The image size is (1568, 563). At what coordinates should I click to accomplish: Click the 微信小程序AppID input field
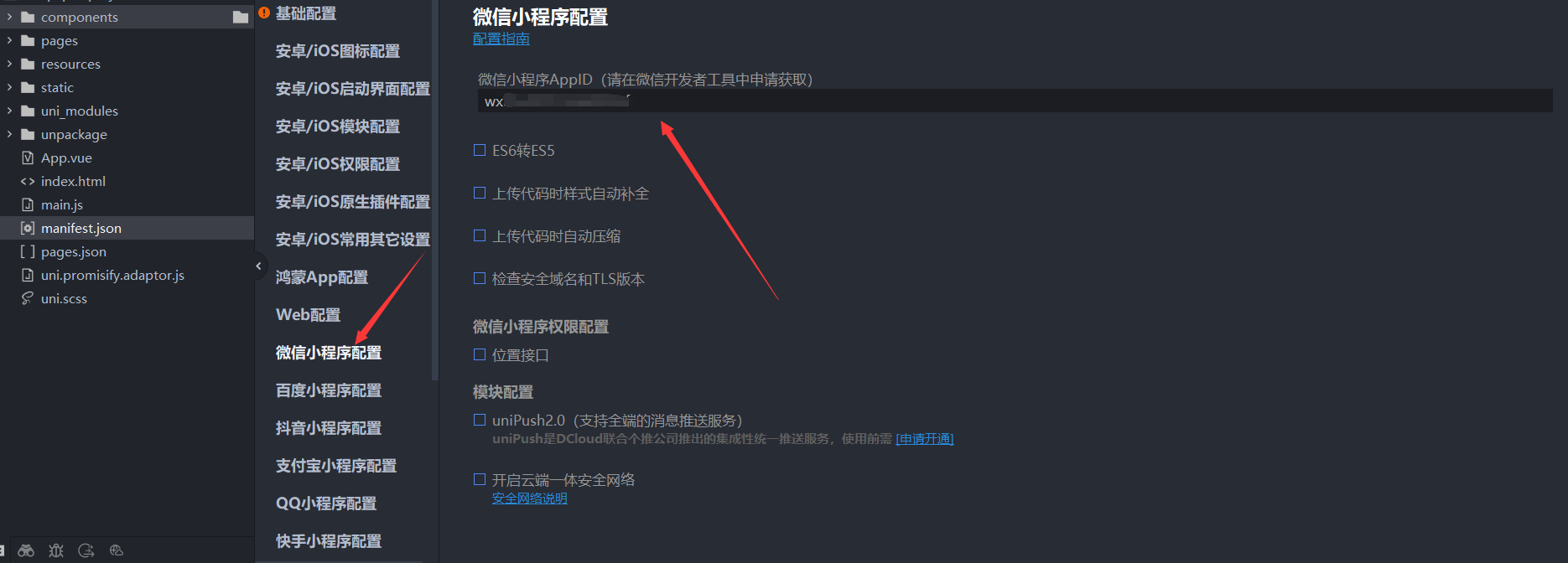pos(1015,101)
